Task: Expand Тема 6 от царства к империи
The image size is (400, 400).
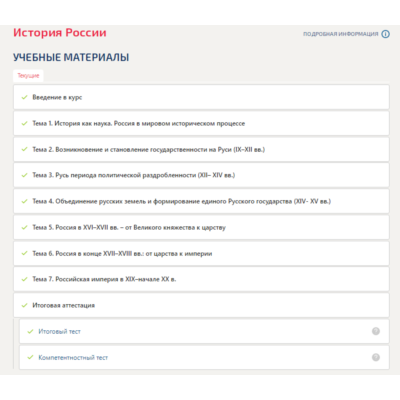Action: click(201, 253)
